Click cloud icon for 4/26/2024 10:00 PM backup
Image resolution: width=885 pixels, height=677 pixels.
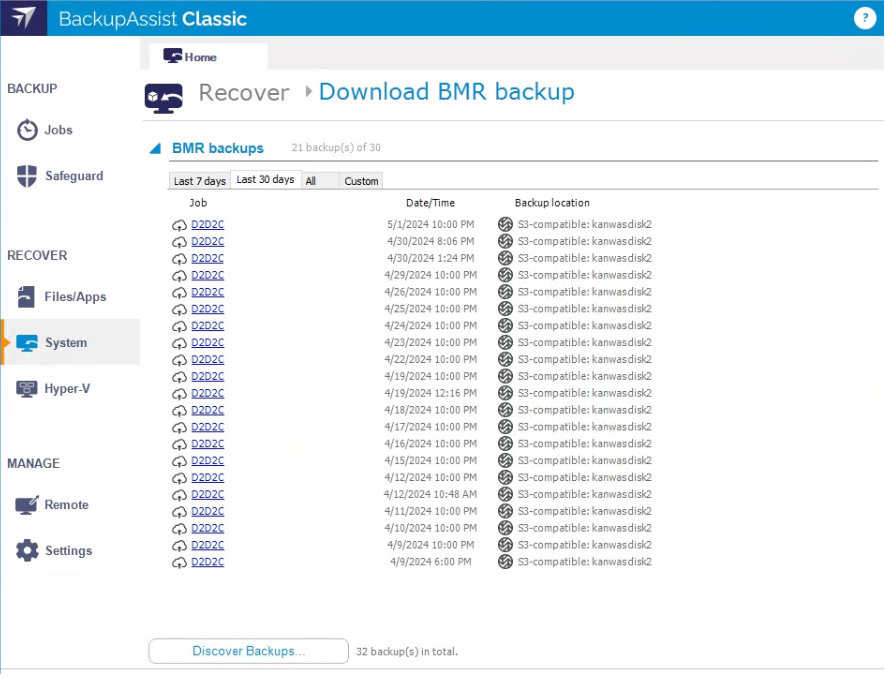pos(179,293)
